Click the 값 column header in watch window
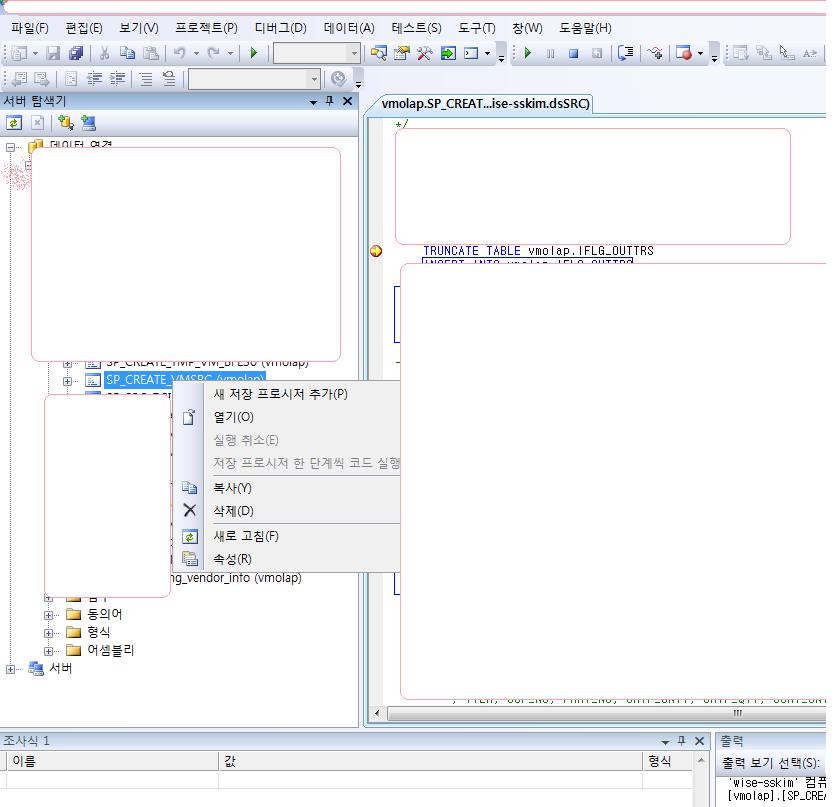 pyautogui.click(x=431, y=761)
